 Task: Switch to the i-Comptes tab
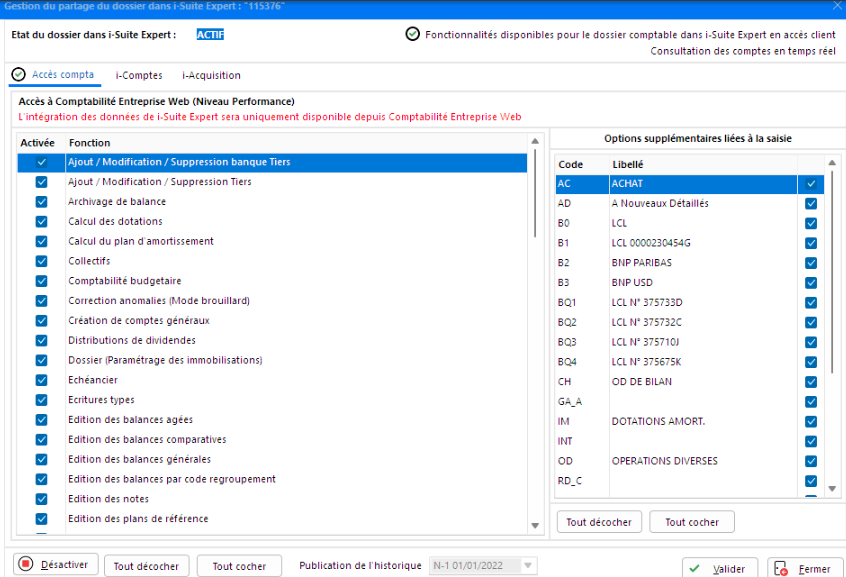point(139,75)
